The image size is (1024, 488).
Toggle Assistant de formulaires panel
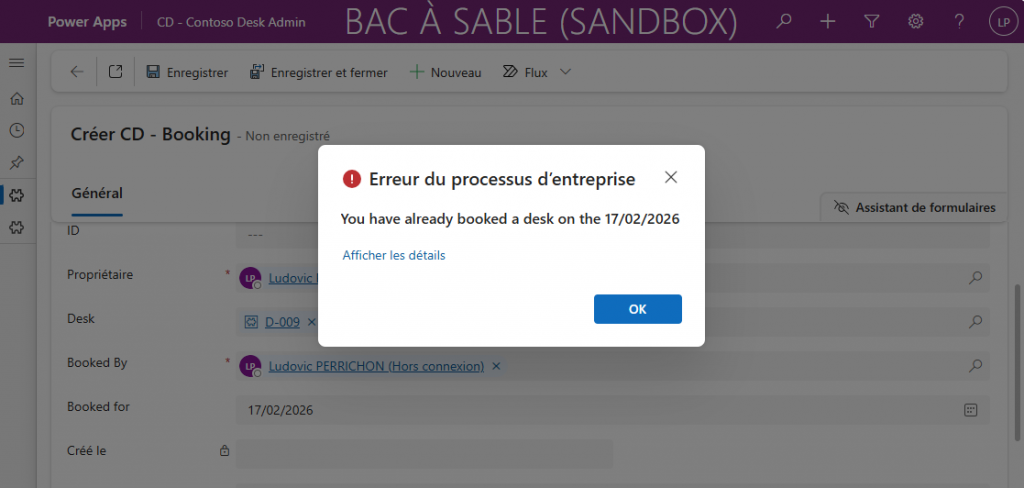914,208
